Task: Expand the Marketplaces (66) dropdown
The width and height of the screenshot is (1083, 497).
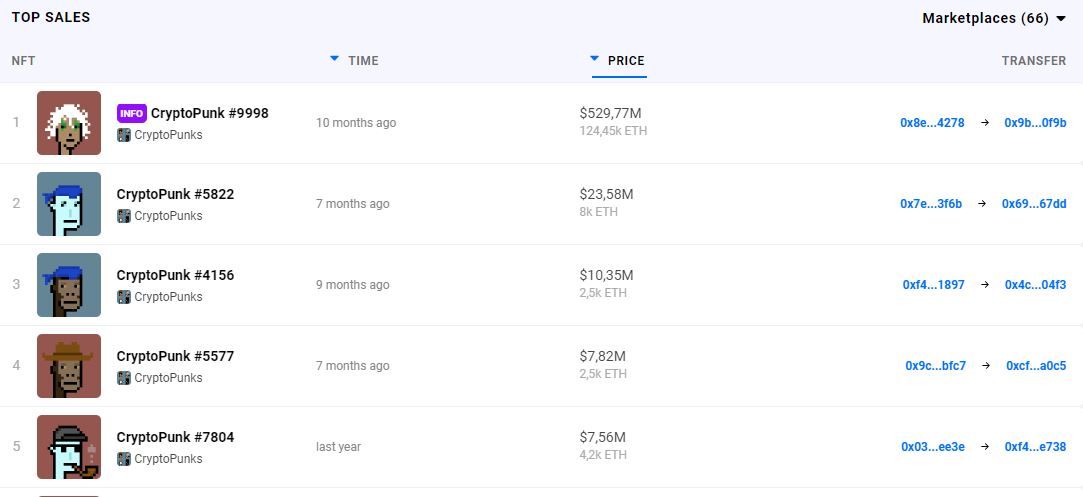Action: click(x=994, y=18)
